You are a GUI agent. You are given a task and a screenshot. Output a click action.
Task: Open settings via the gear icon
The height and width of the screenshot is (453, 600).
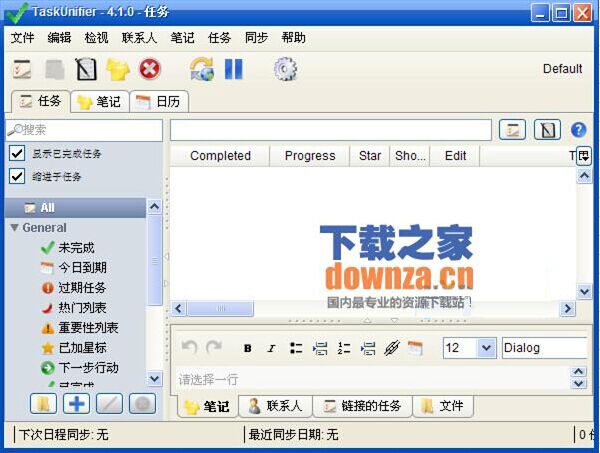point(285,69)
